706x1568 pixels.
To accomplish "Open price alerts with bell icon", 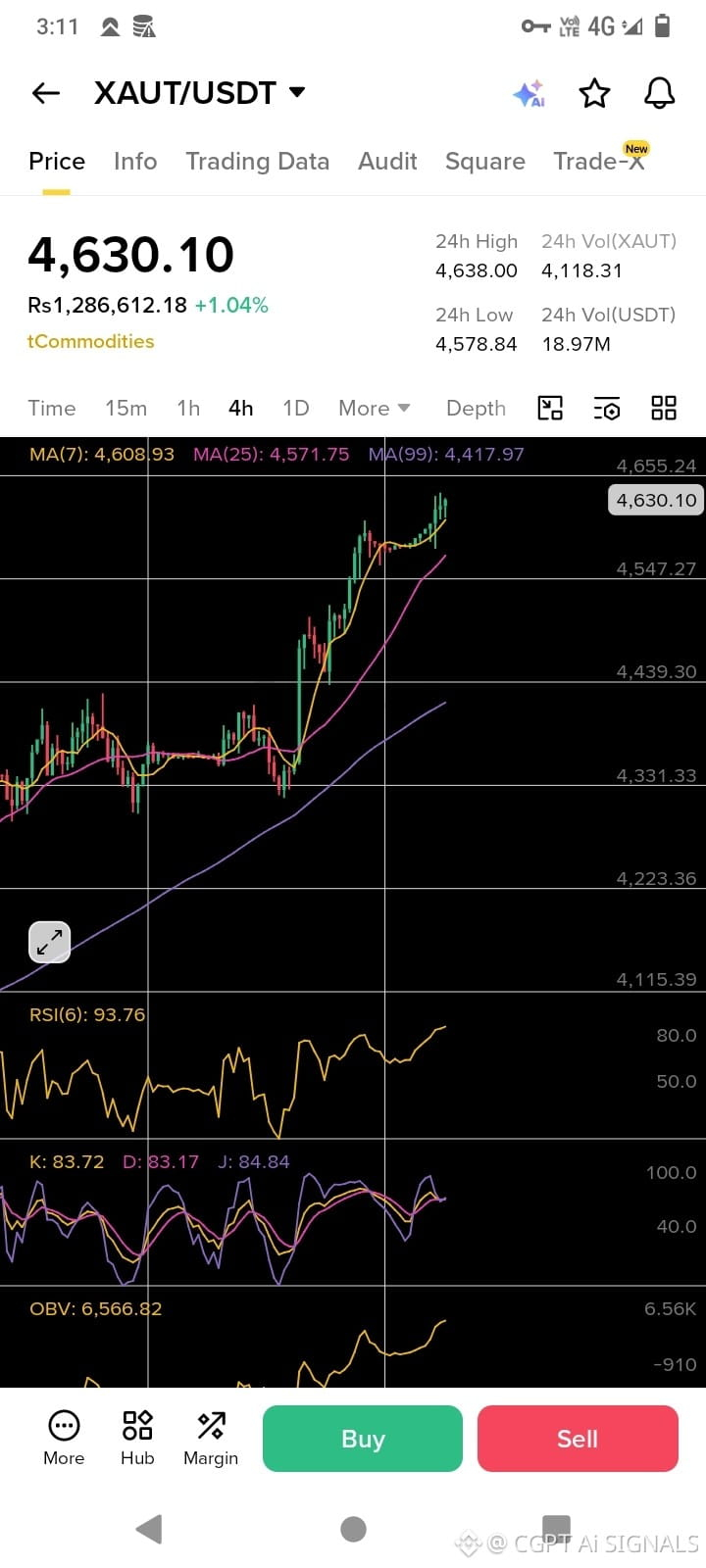I will [659, 93].
